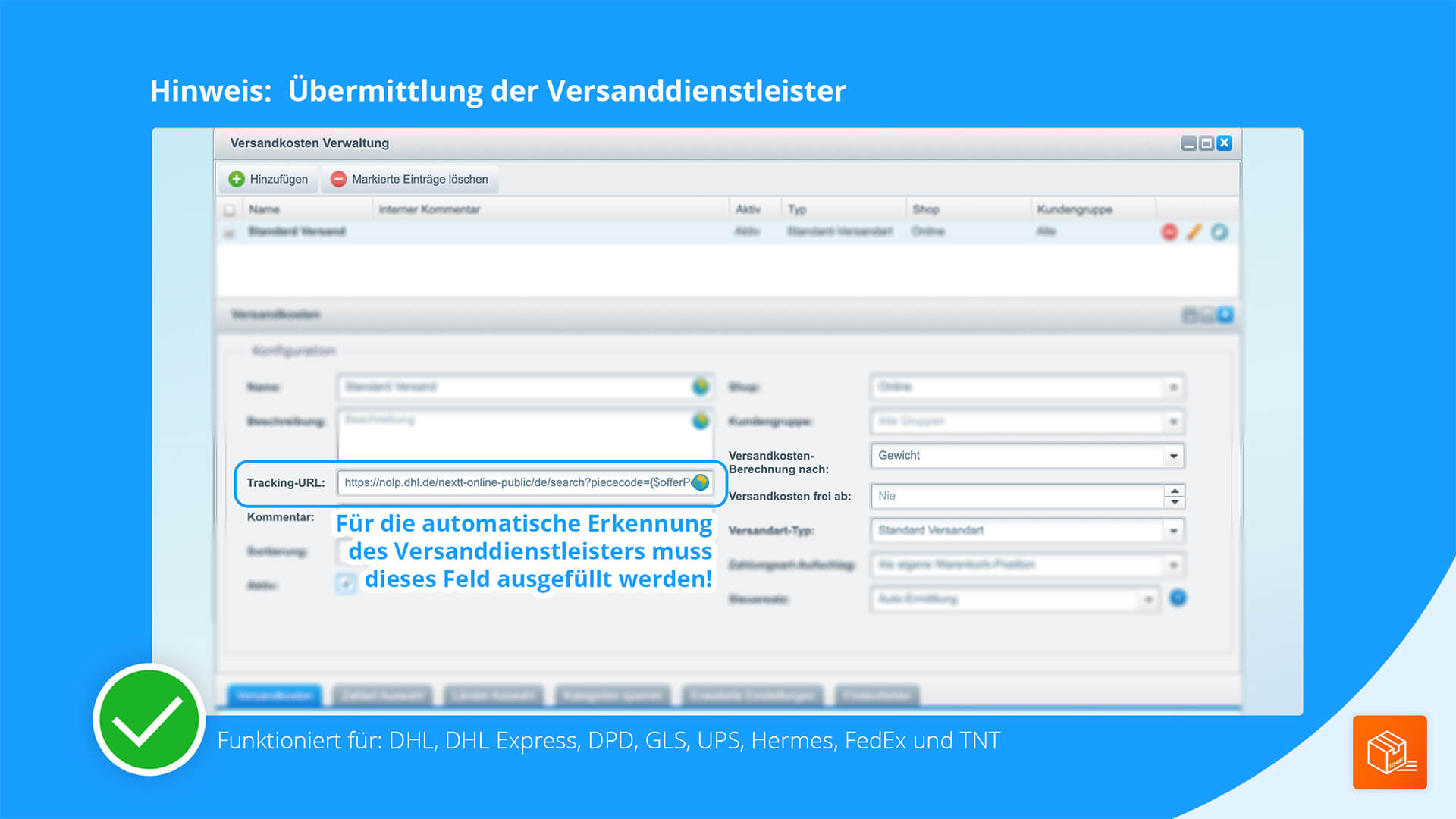Delete the Standard Versand row with red icon

click(x=1169, y=232)
